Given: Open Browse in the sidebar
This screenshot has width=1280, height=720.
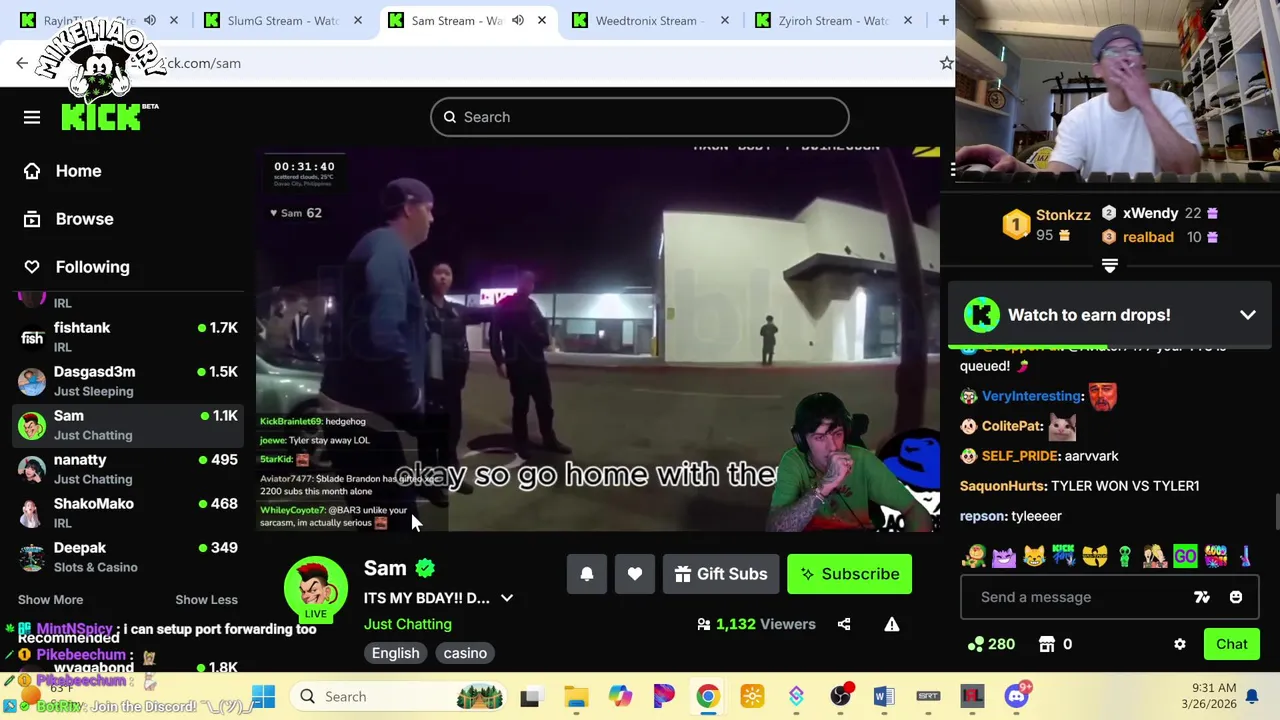Looking at the screenshot, I should (70, 219).
